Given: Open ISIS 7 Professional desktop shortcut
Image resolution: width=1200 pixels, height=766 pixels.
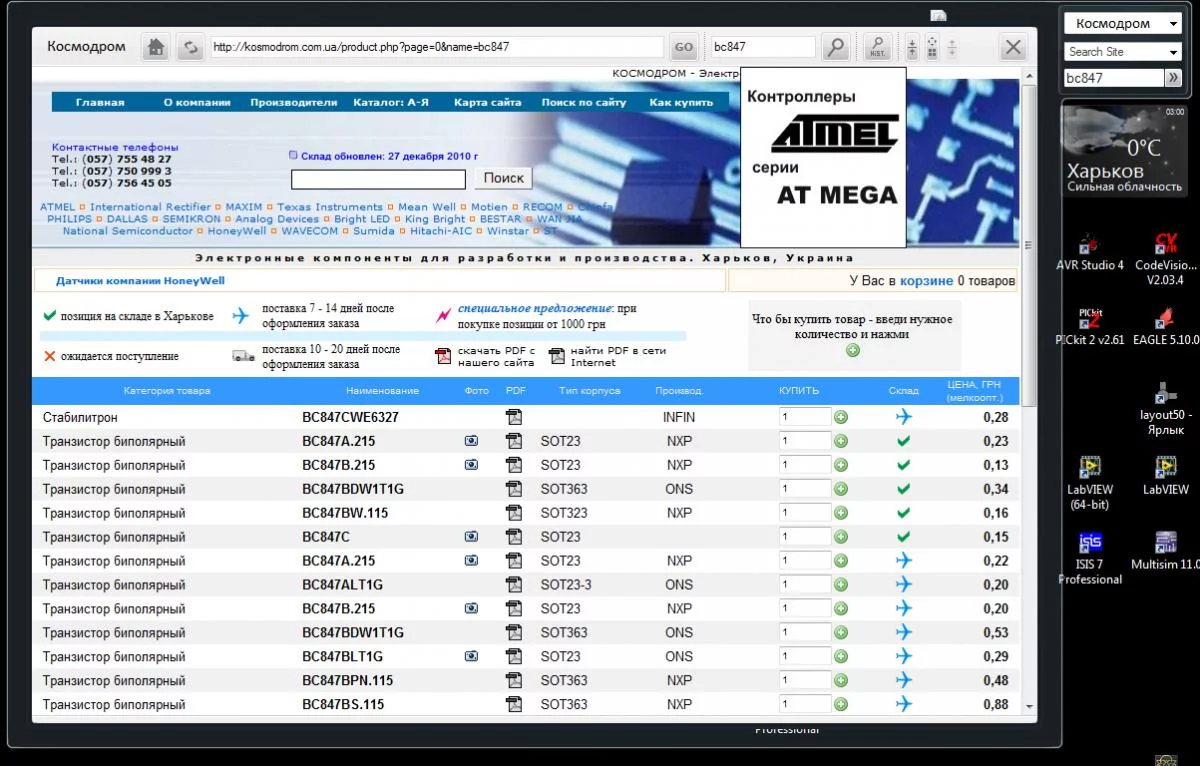Looking at the screenshot, I should [1089, 558].
